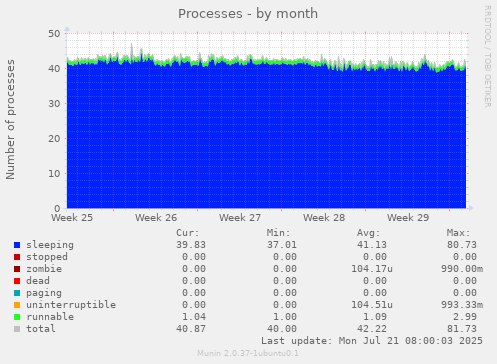Click total current value 40.87

click(191, 329)
